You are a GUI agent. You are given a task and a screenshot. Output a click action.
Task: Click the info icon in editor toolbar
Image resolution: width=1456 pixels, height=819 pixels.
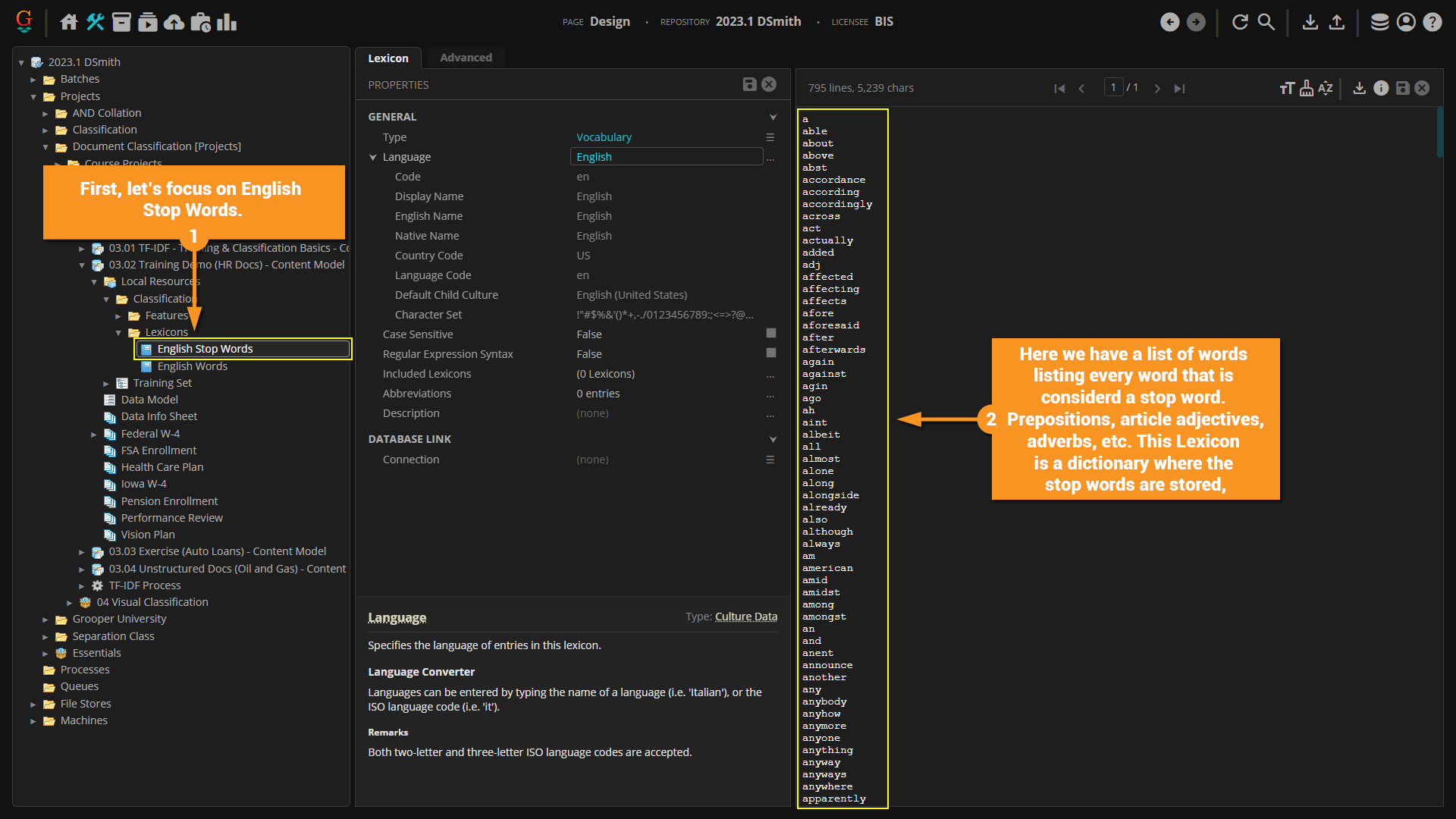pyautogui.click(x=1381, y=88)
